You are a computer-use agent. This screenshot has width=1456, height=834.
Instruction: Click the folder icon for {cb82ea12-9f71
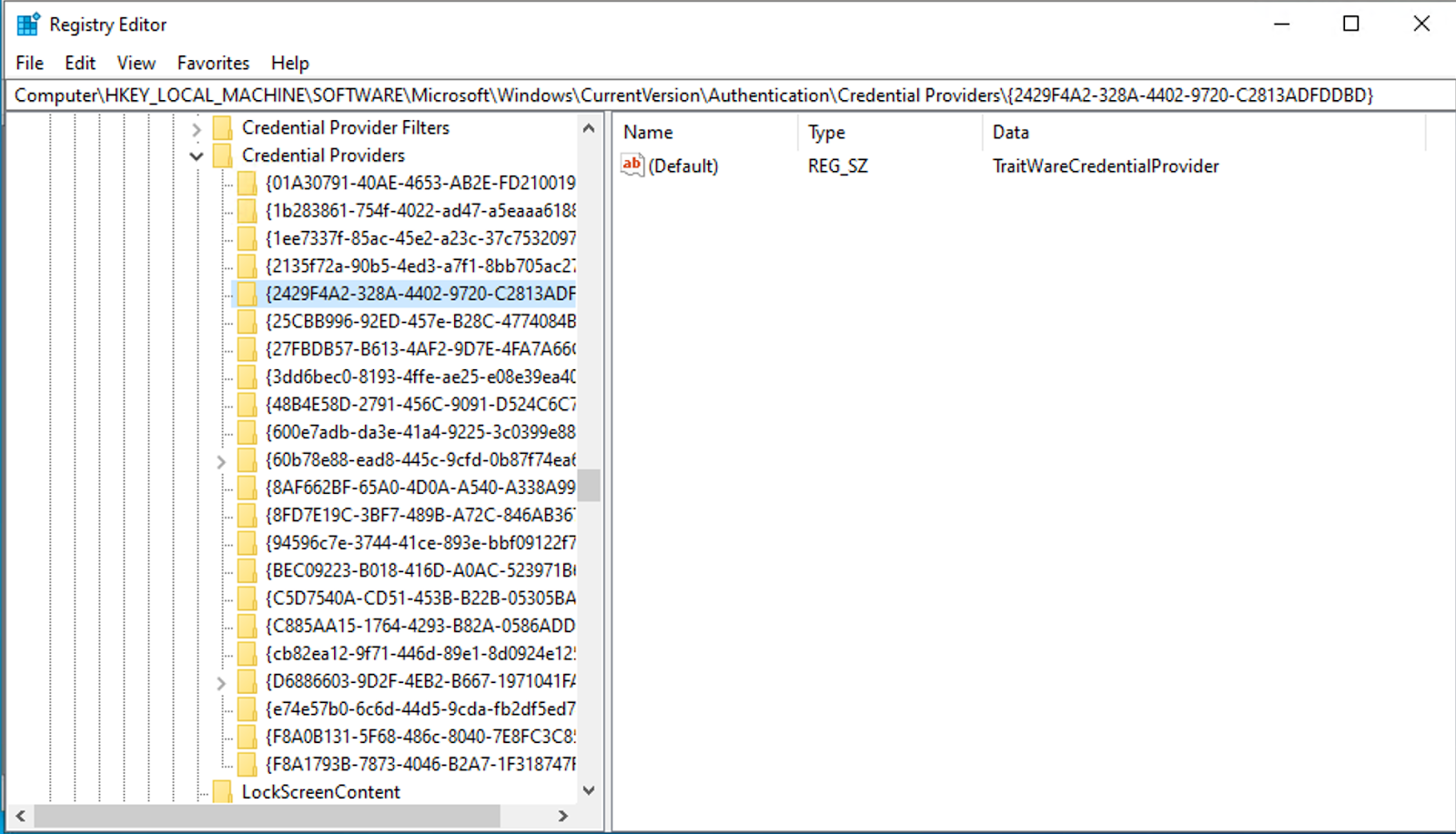(x=247, y=654)
